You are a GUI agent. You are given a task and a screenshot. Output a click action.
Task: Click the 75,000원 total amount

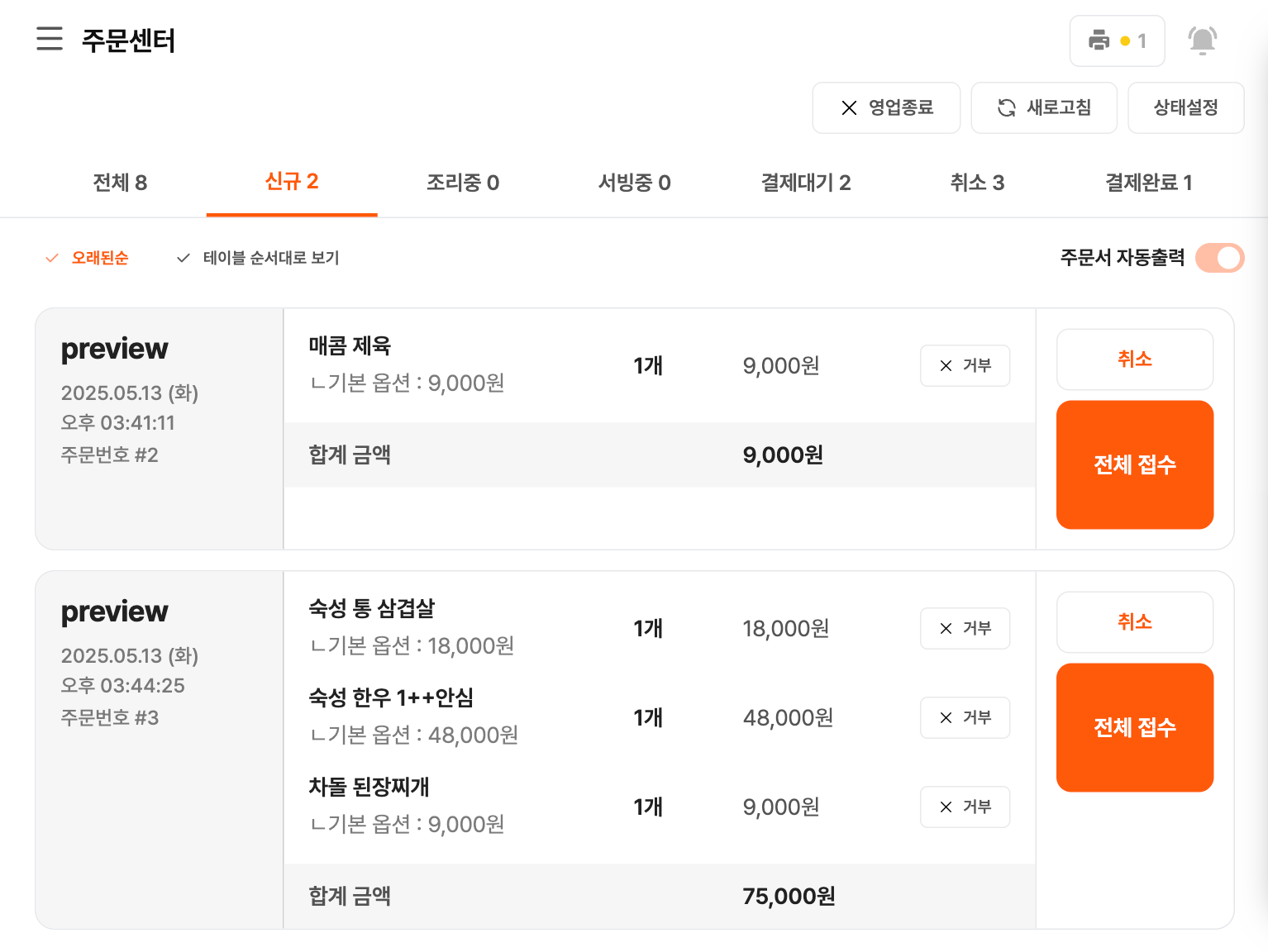click(789, 896)
